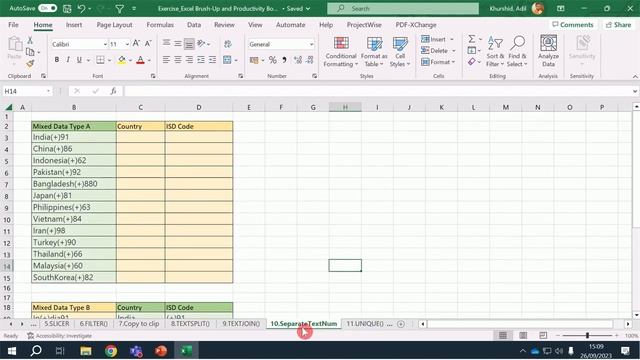The width and height of the screenshot is (640, 360).
Task: Open Format as Table gallery
Action: (374, 52)
